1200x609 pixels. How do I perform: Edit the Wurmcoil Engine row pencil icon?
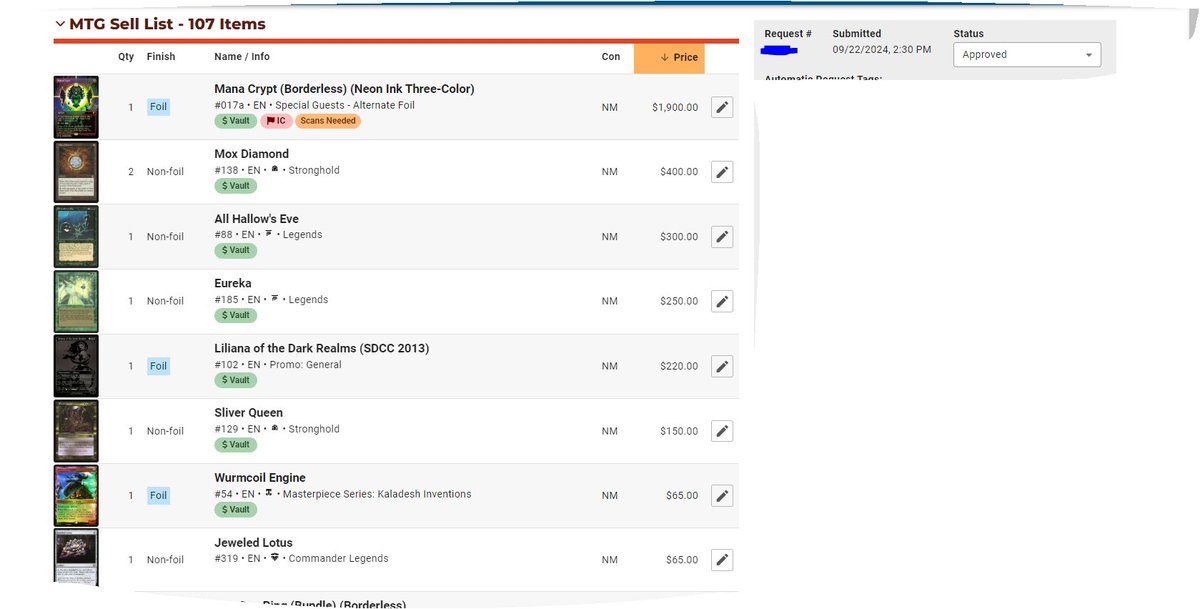pyautogui.click(x=722, y=495)
